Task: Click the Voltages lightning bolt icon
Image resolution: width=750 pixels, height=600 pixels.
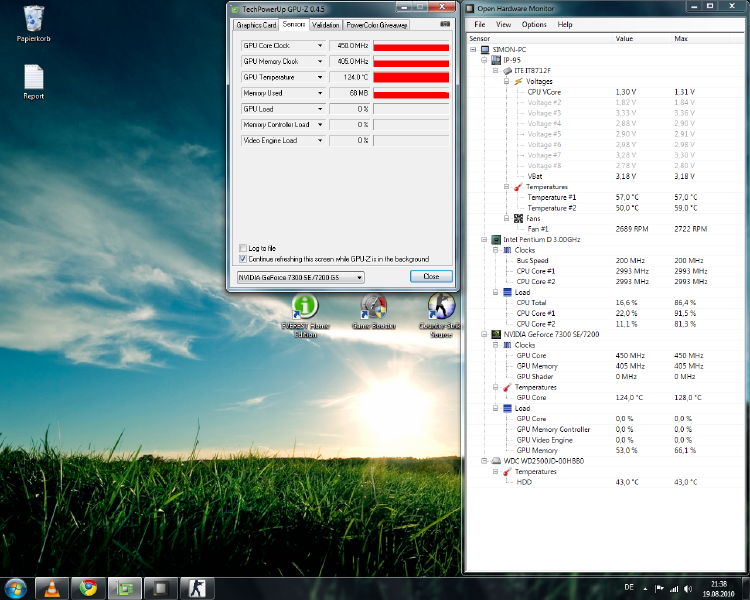Action: coord(518,81)
